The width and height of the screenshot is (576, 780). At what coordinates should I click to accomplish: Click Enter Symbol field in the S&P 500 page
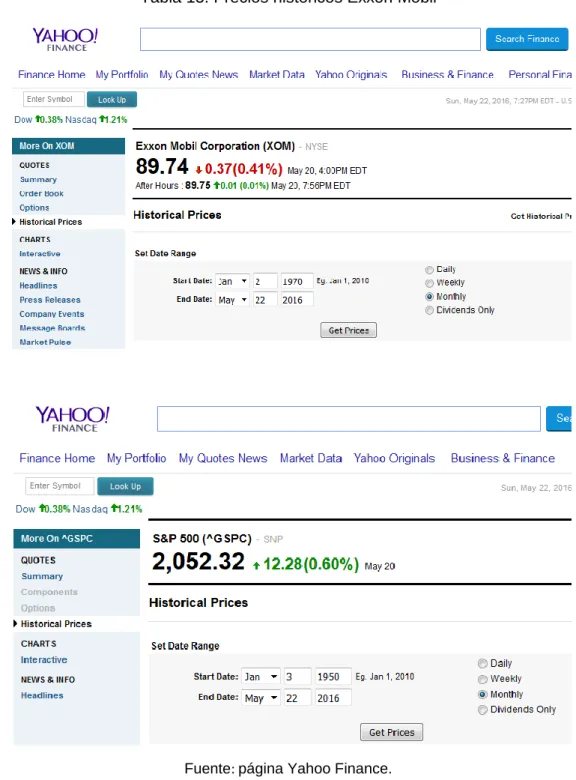[x=60, y=486]
